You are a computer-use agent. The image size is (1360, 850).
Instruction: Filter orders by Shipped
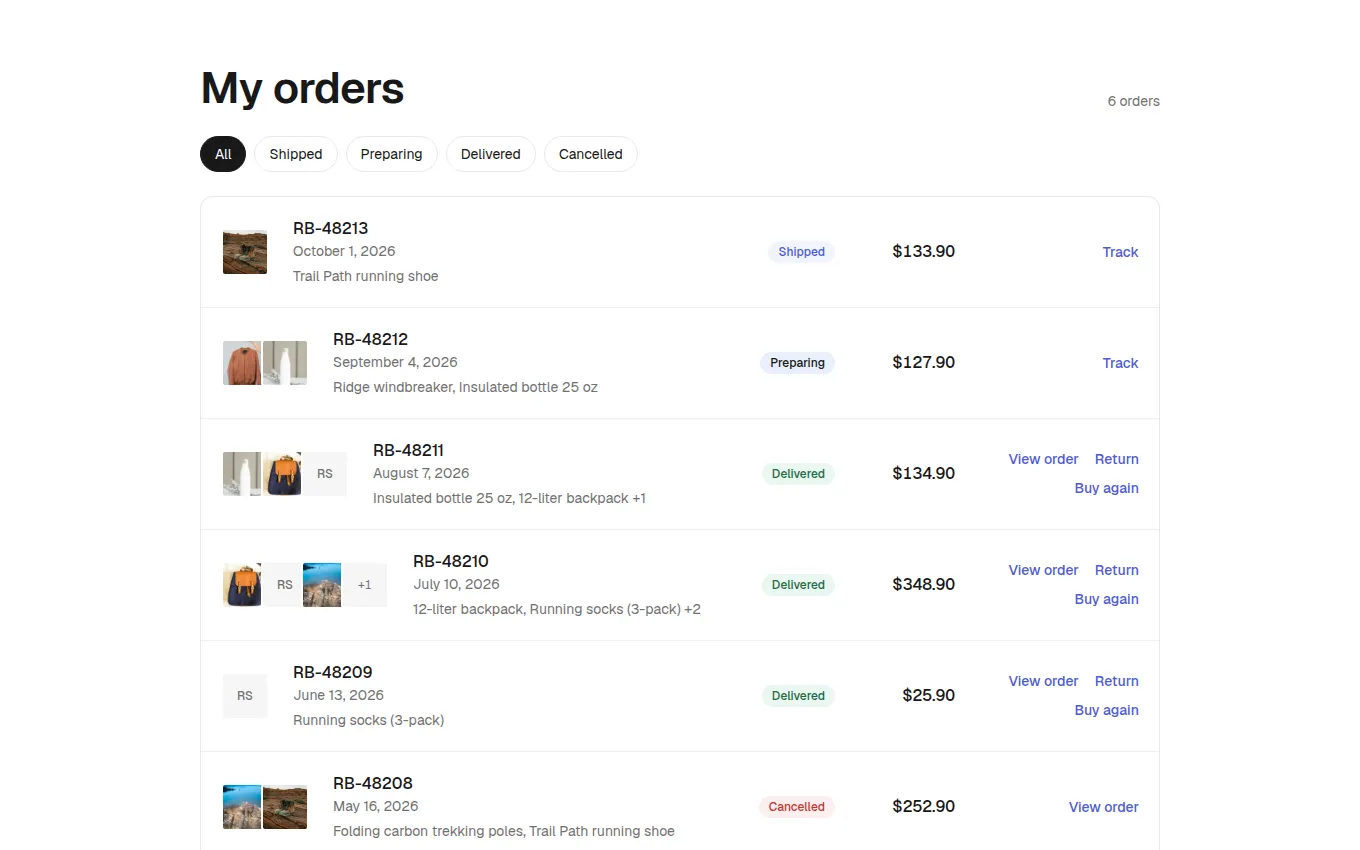[x=296, y=154]
